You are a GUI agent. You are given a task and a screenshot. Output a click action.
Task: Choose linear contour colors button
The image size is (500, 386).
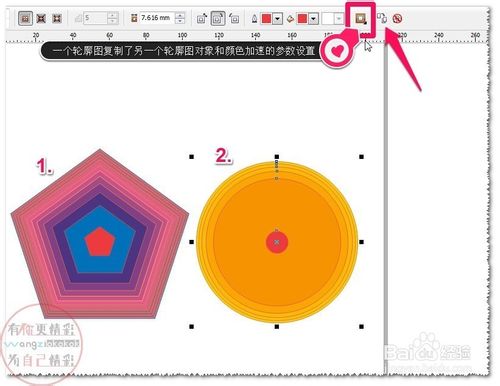tap(201, 19)
